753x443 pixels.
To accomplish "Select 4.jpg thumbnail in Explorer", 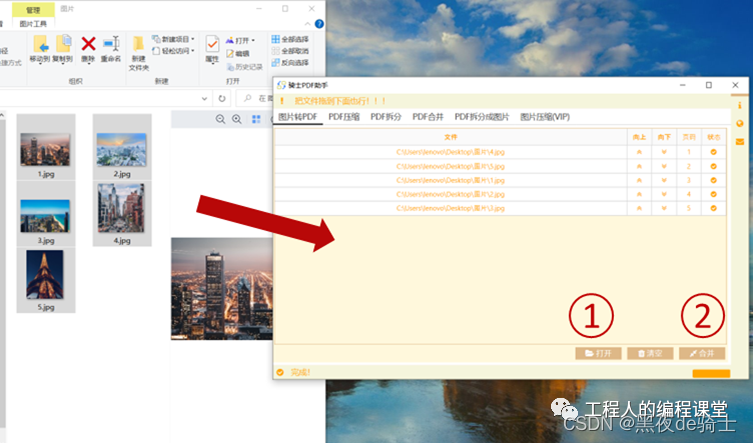I will [121, 208].
